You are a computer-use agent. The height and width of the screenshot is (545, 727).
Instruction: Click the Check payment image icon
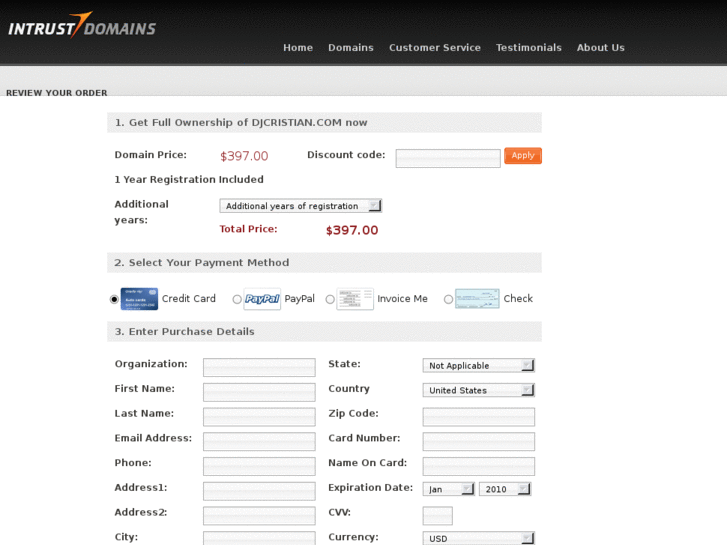pos(477,299)
